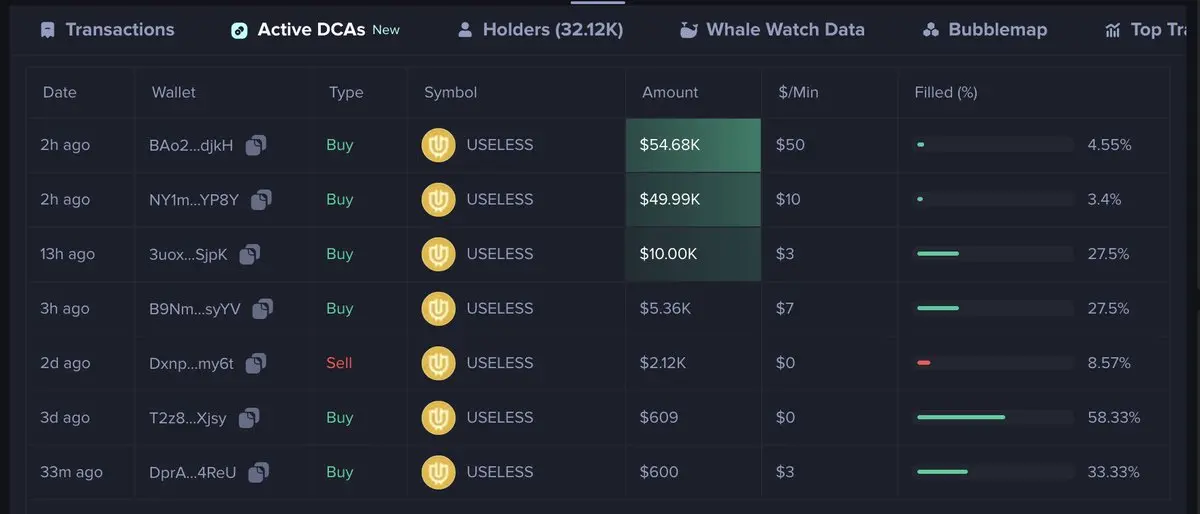Copy wallet address BAo2...djkH

coord(256,145)
